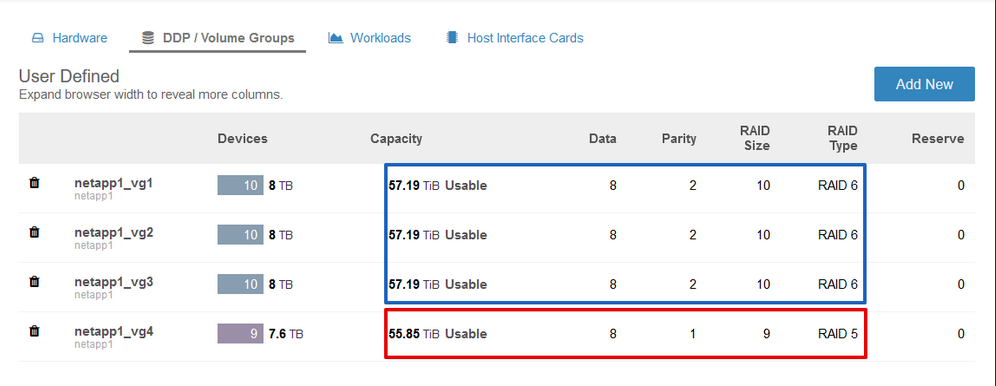The image size is (996, 386).
Task: Click the RAID 5 type cell for netapp1_vg4
Action: point(837,333)
